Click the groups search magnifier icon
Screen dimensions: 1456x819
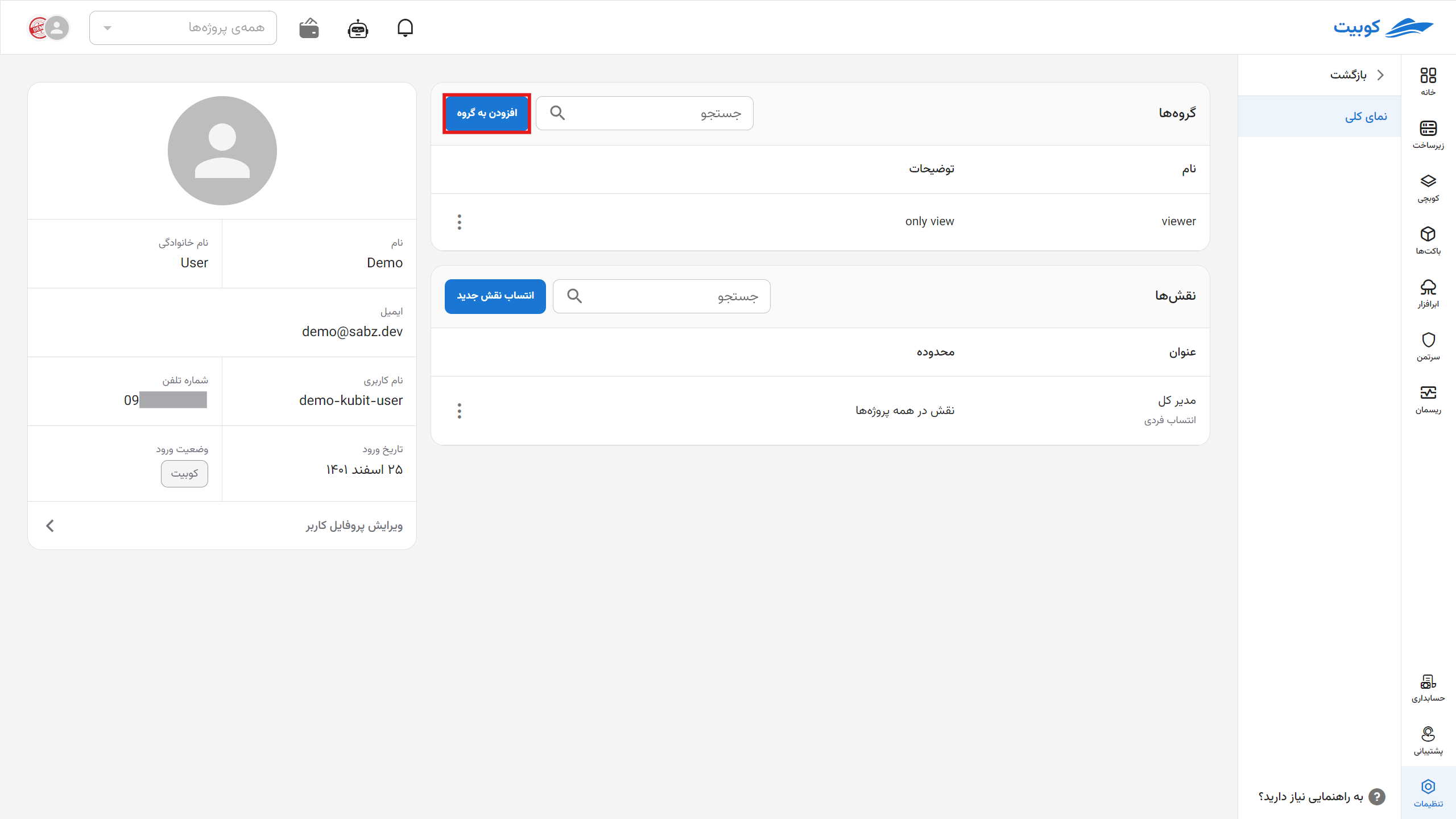pyautogui.click(x=557, y=113)
